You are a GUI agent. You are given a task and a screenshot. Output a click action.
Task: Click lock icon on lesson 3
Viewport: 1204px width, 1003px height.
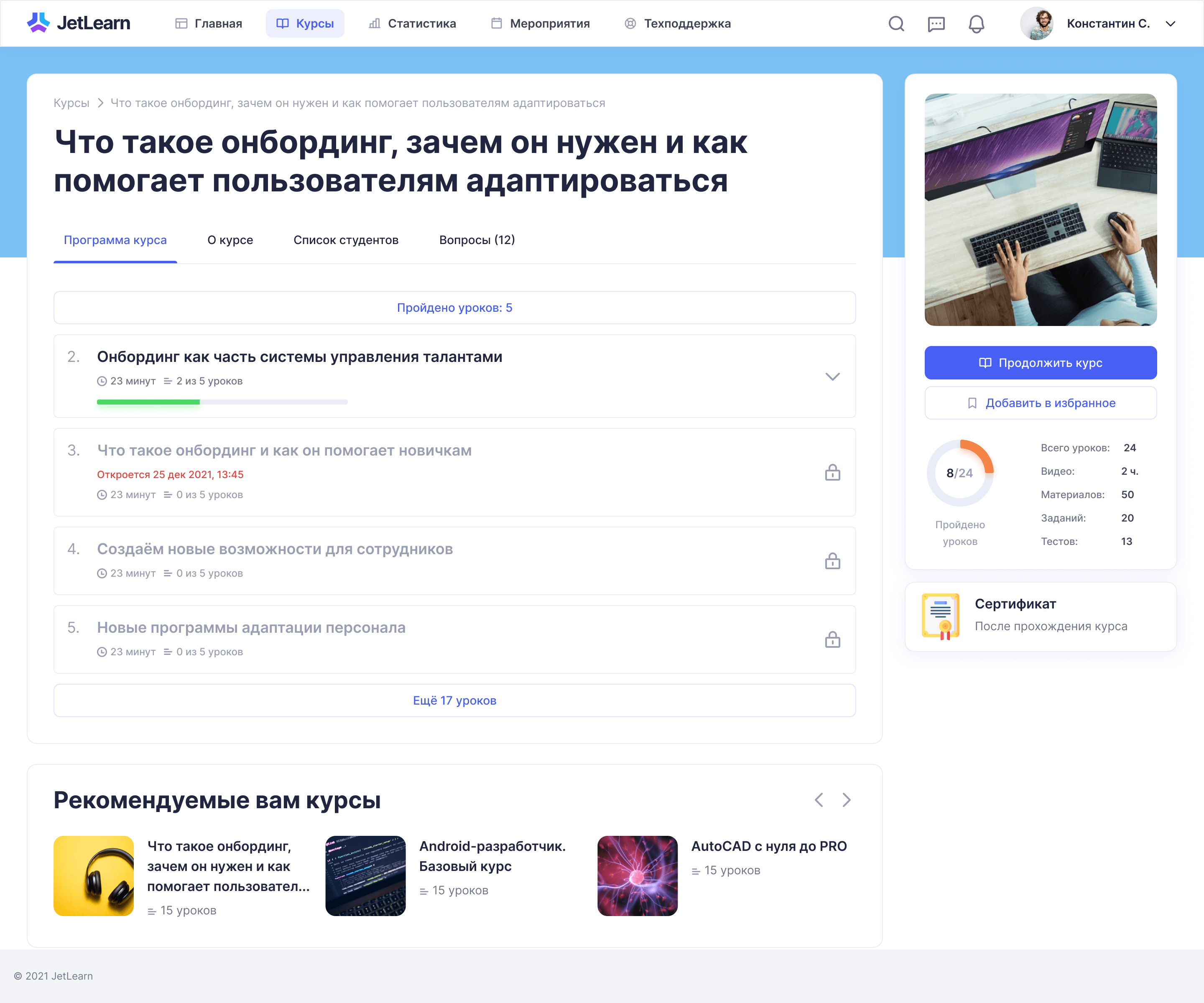click(832, 472)
